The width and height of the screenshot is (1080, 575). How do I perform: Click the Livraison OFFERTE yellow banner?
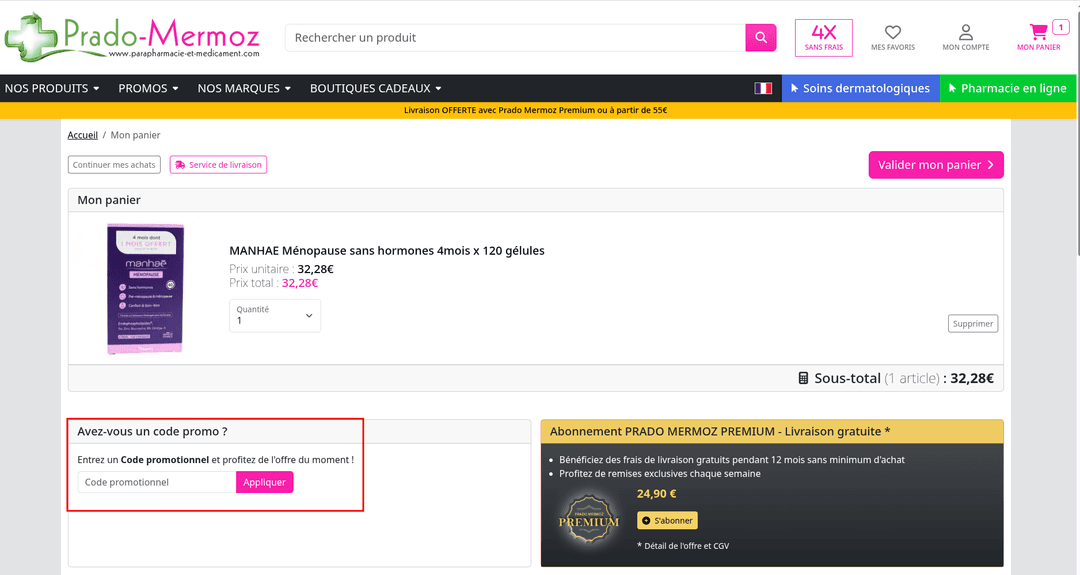(538, 110)
